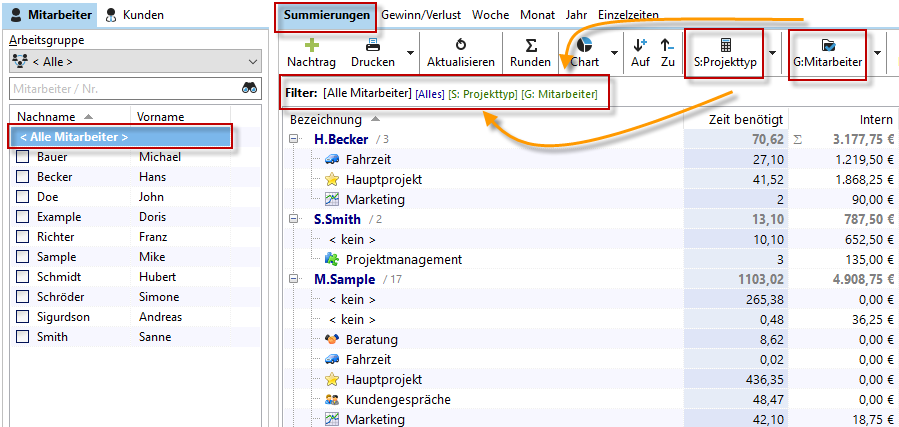
Task: Click the G:Mitarbeiter grouping button
Action: (x=828, y=53)
